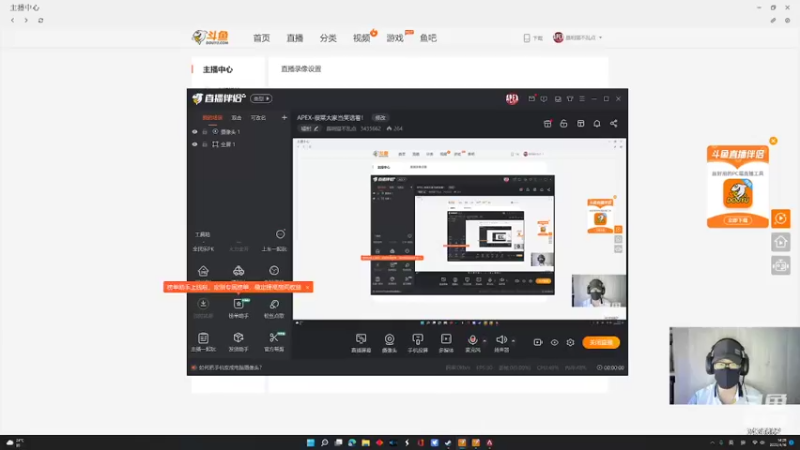Screen dimensions: 800x450
Task: Toggle visibility of the 摄像头 1 source
Action: (194, 132)
